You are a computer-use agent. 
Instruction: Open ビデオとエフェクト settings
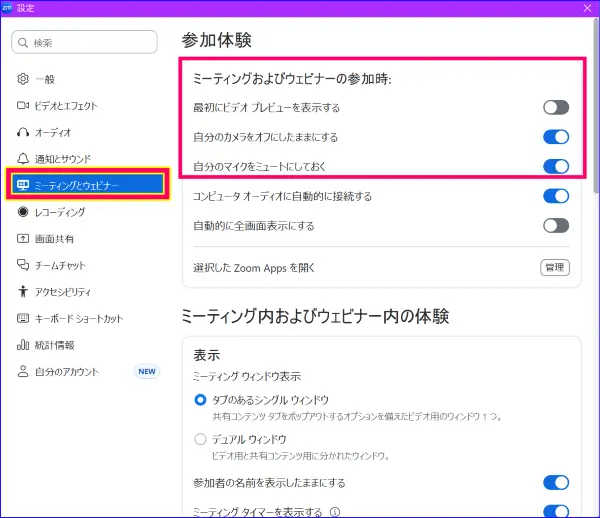point(86,105)
